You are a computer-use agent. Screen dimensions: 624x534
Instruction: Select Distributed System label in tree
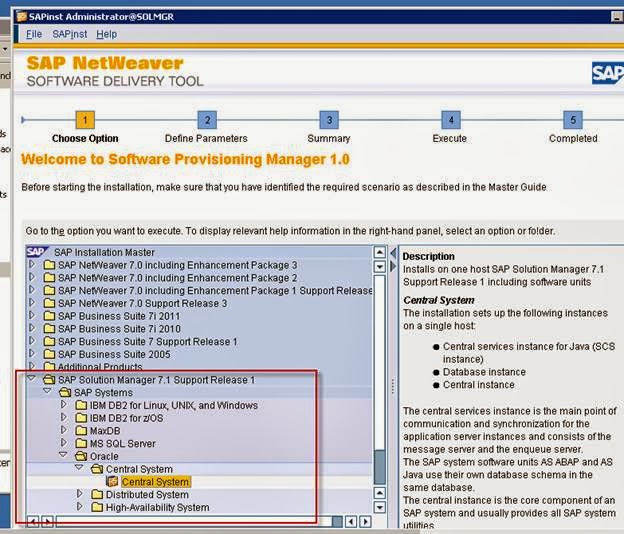click(x=147, y=495)
